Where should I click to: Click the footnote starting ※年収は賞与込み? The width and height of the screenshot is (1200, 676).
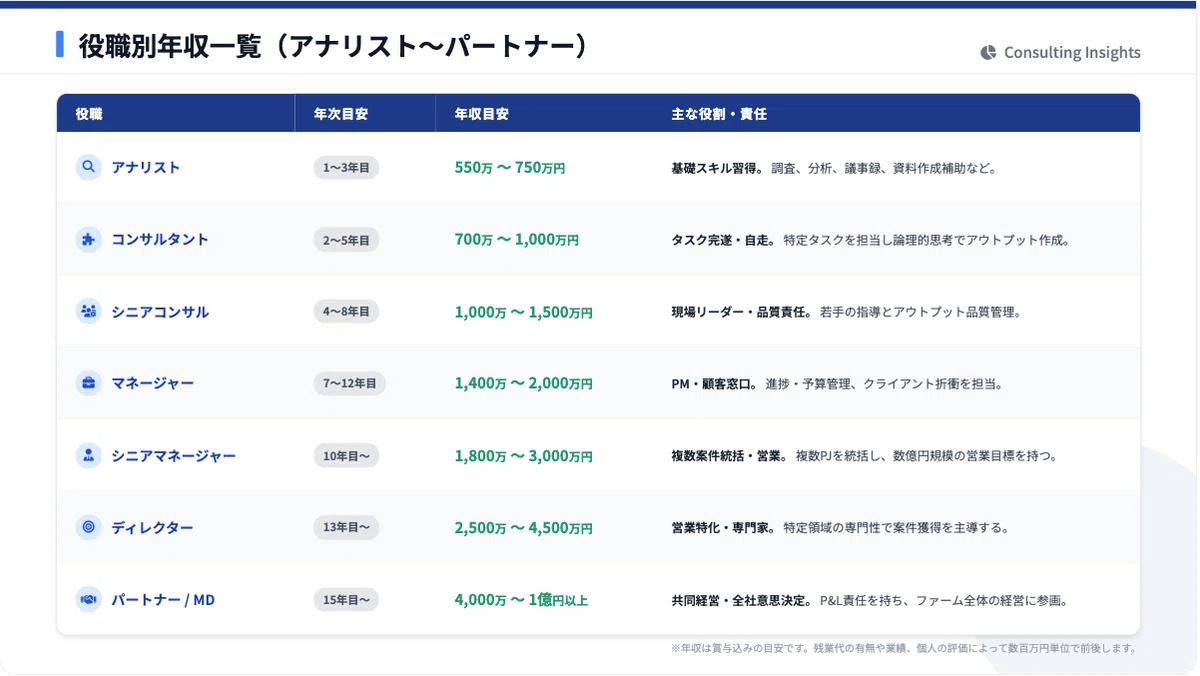[x=905, y=648]
